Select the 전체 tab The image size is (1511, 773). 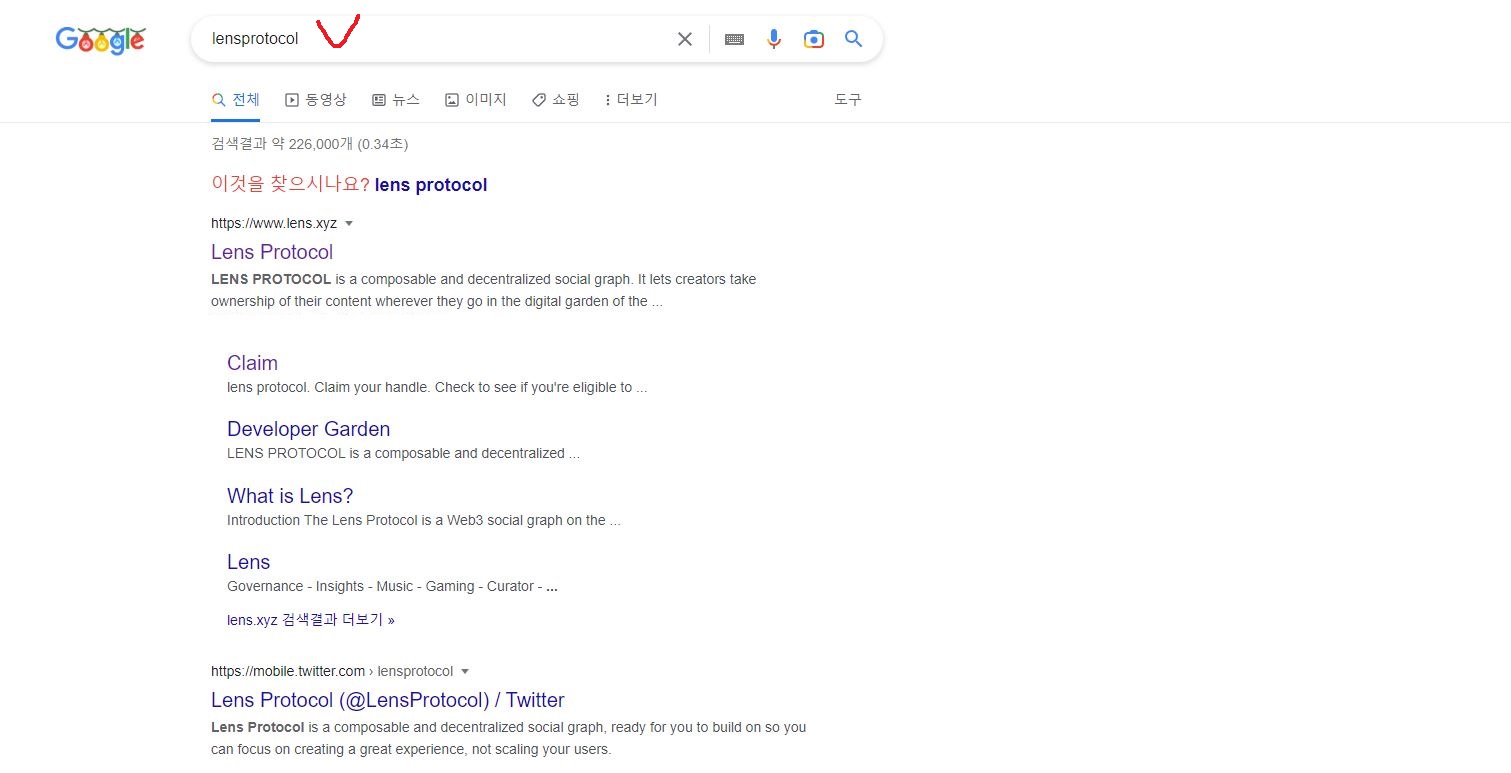pos(236,100)
